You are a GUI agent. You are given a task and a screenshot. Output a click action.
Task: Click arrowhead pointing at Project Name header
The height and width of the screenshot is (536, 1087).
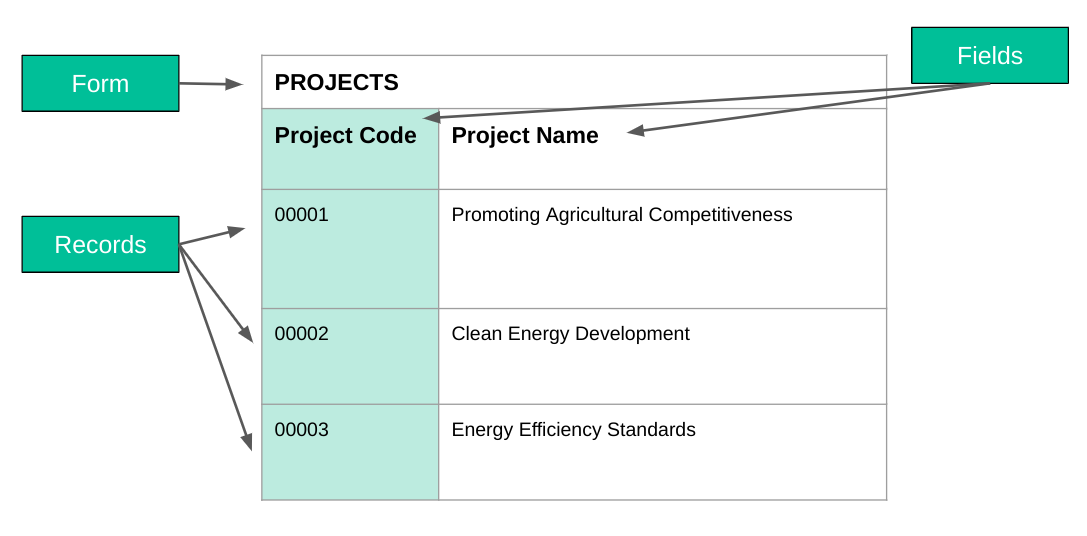coord(636,130)
